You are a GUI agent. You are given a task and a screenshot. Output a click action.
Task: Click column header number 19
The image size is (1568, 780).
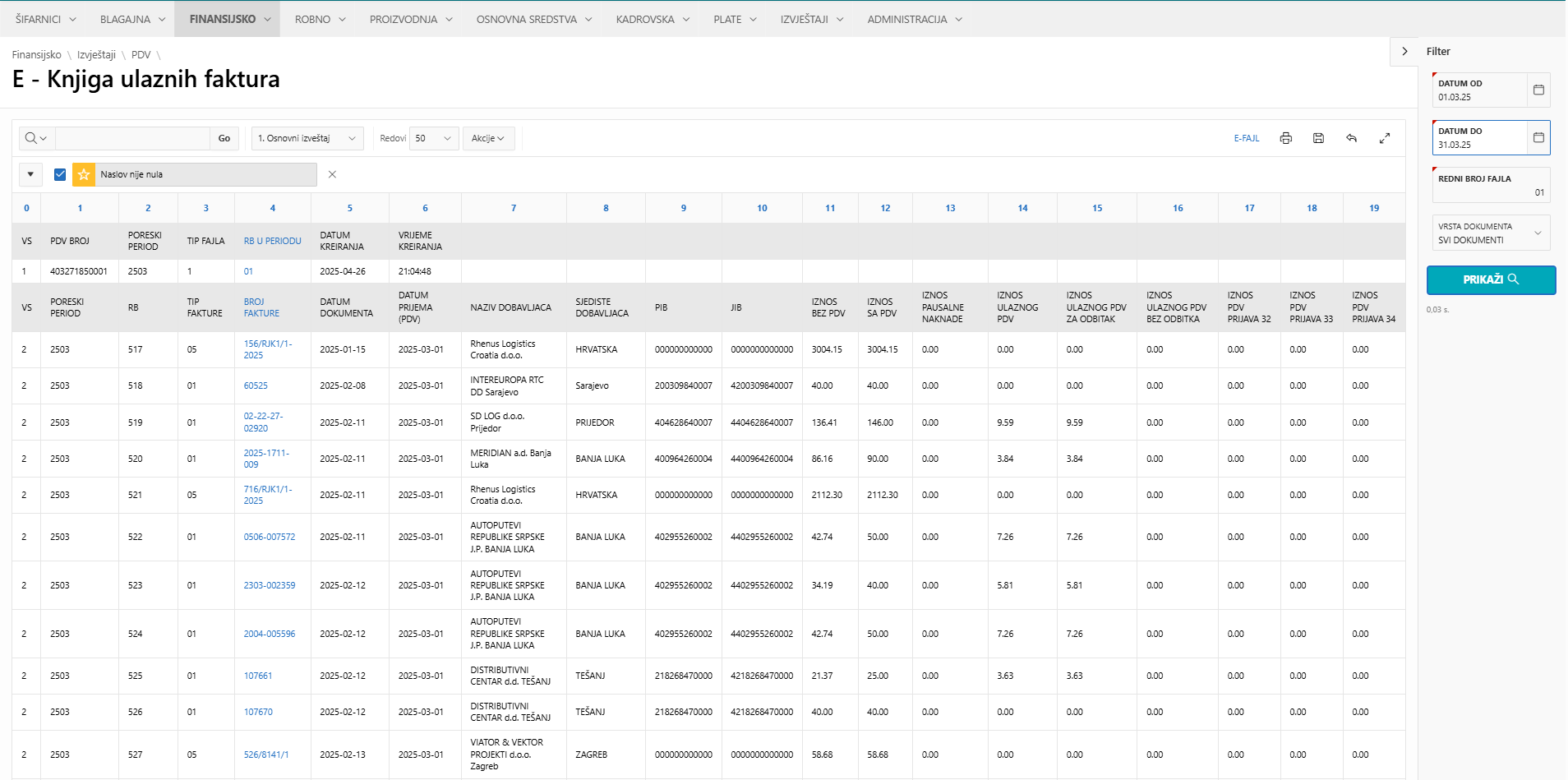(x=1374, y=208)
